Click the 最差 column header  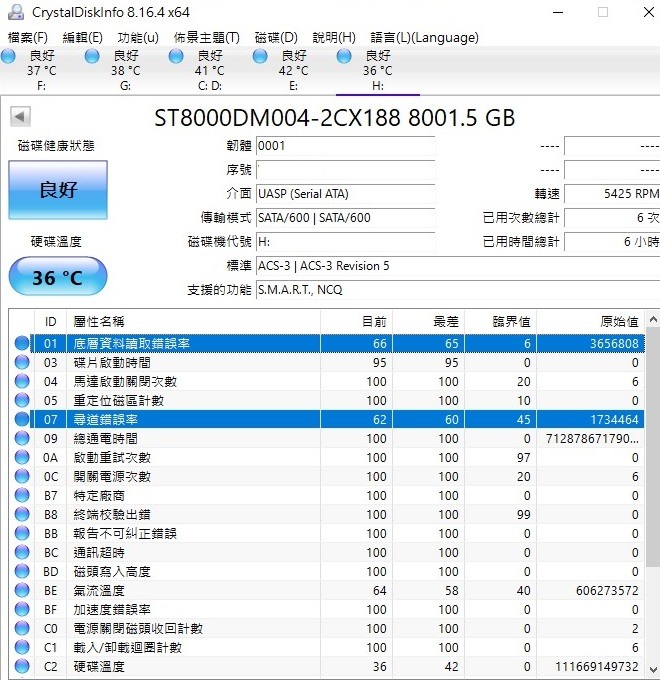point(428,321)
